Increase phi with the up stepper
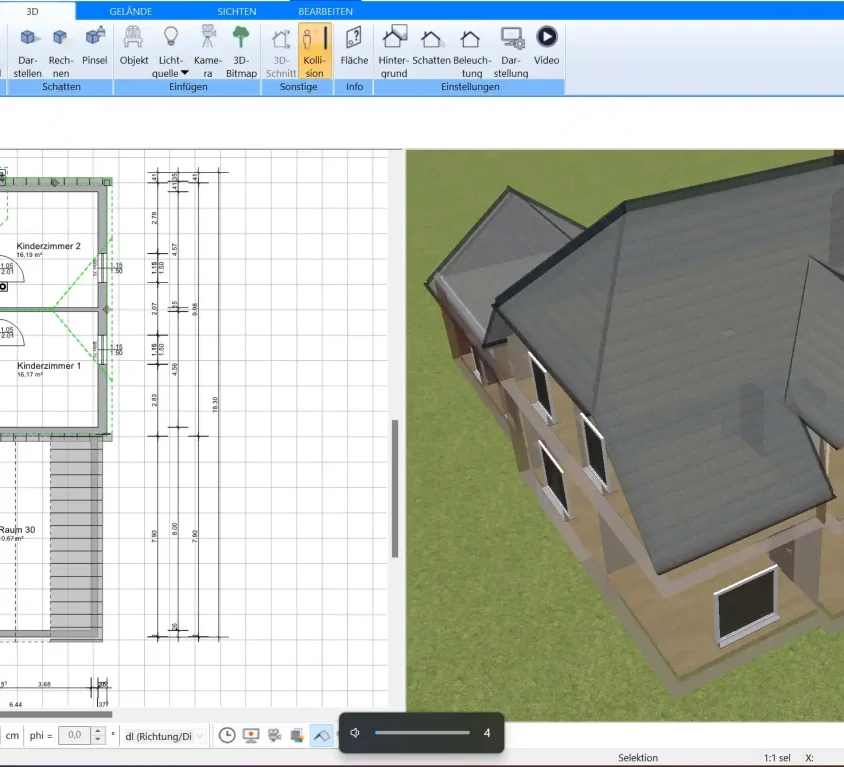 coord(97,731)
